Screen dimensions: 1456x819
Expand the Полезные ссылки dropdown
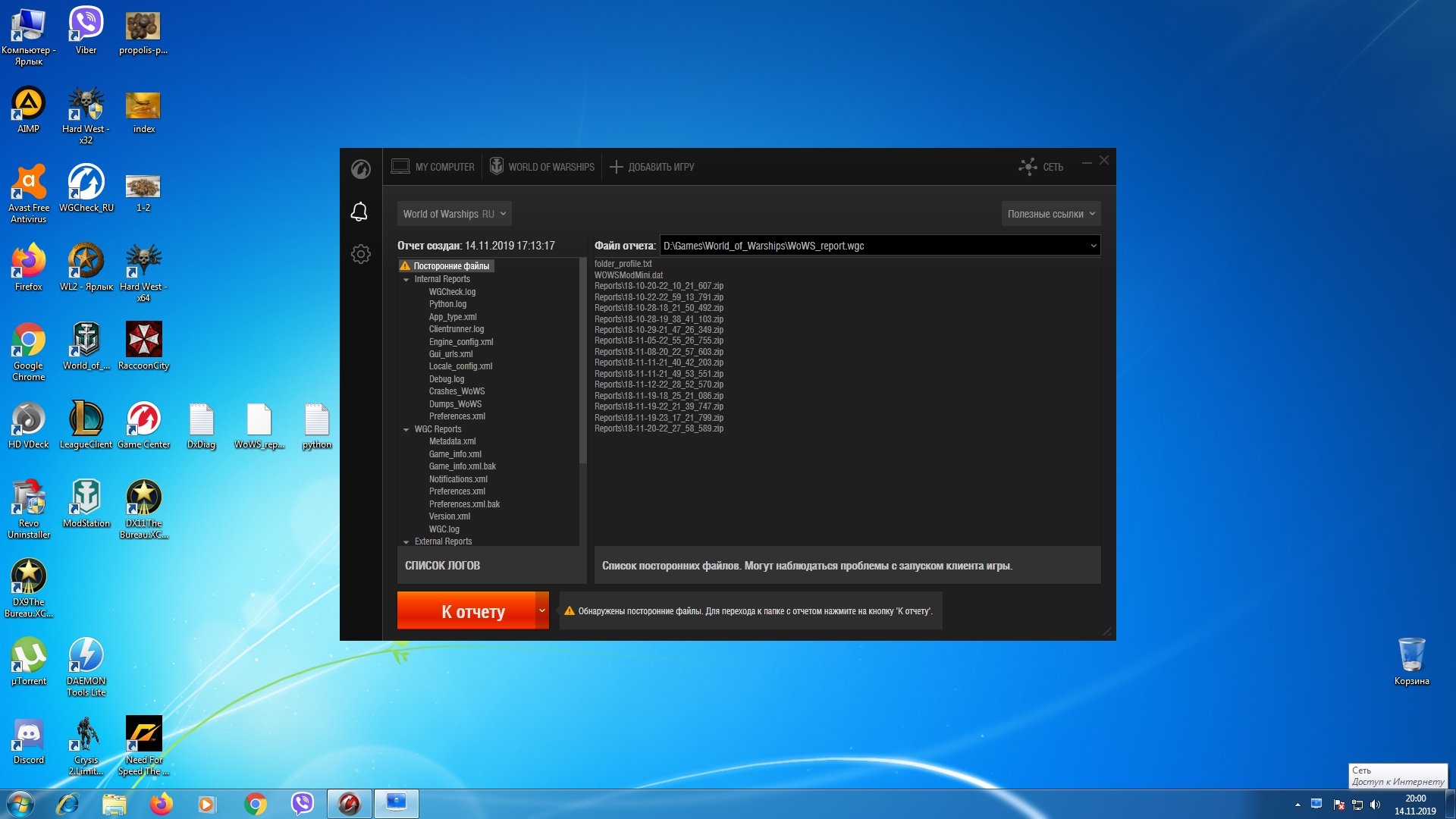(1051, 214)
